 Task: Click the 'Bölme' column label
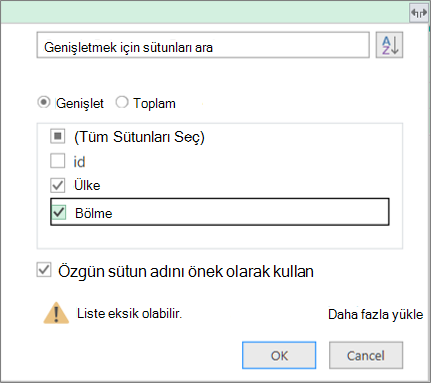click(94, 213)
